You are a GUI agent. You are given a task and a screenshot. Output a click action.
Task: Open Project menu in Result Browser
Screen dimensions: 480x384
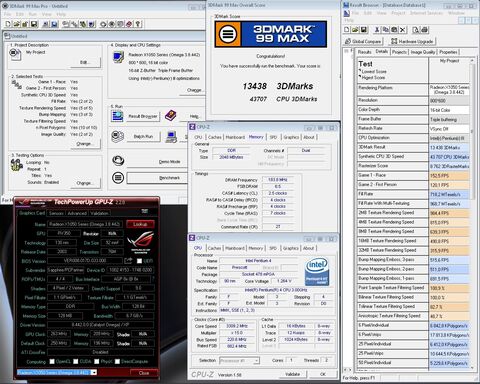398,13
